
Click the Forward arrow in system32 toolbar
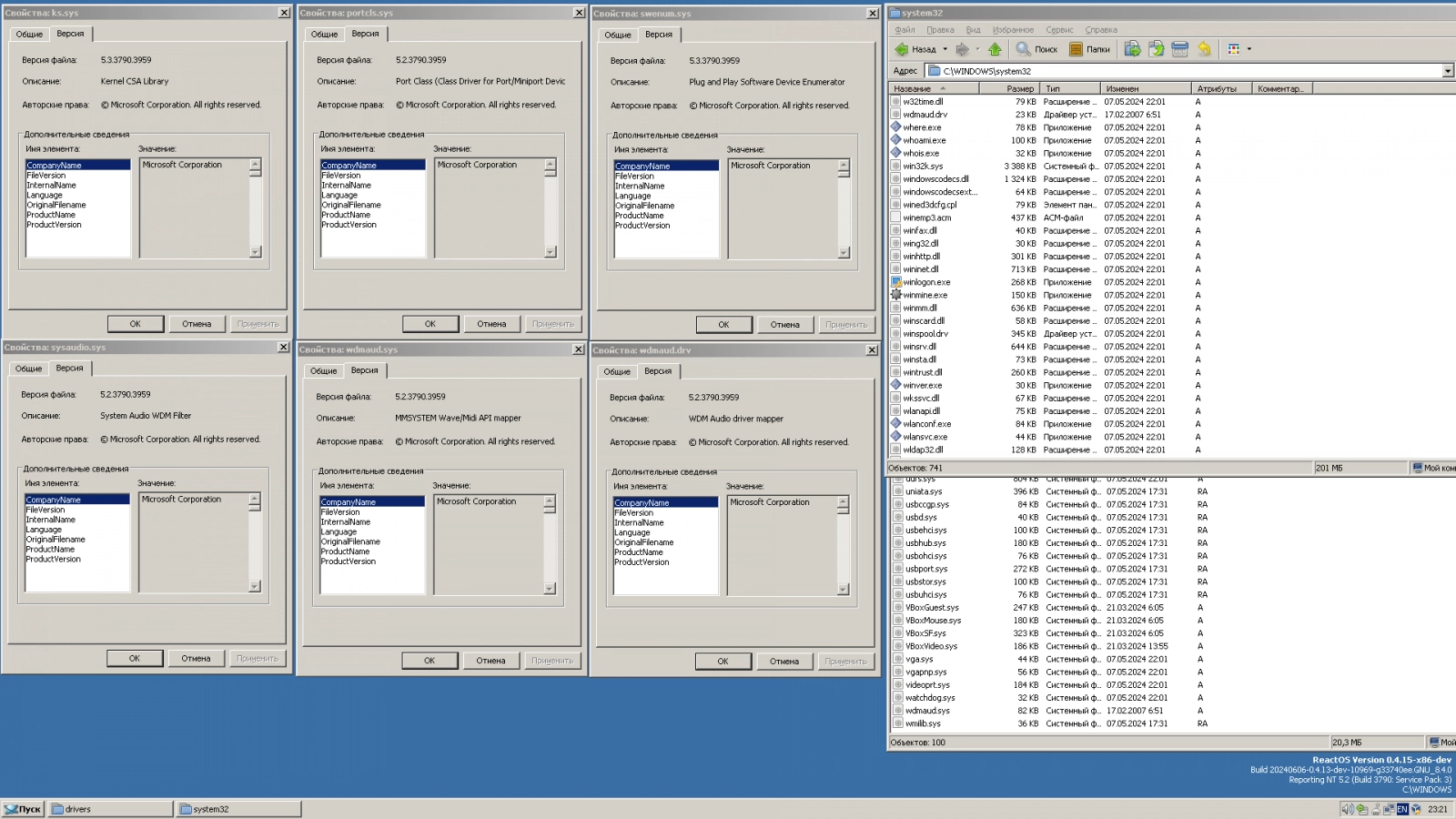click(962, 49)
